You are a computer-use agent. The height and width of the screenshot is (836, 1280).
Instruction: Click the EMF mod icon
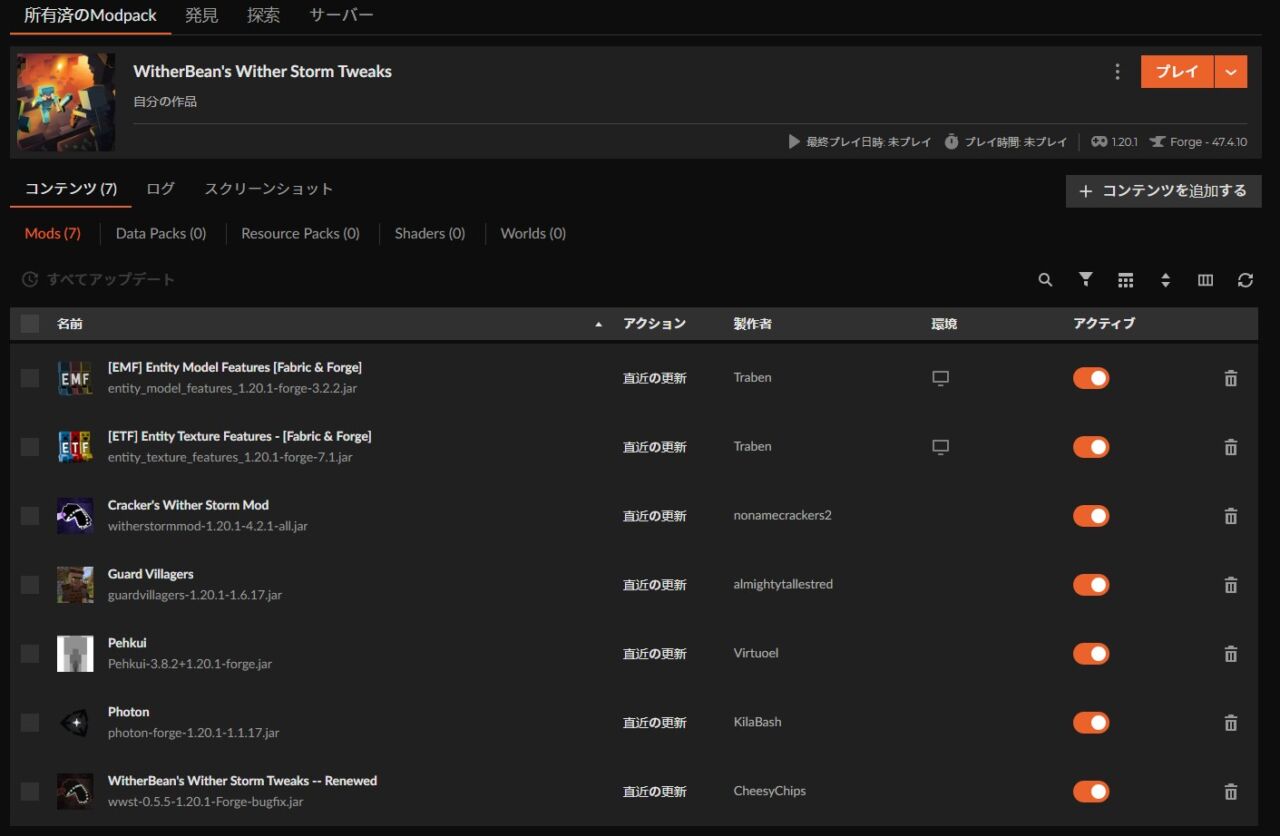coord(75,378)
